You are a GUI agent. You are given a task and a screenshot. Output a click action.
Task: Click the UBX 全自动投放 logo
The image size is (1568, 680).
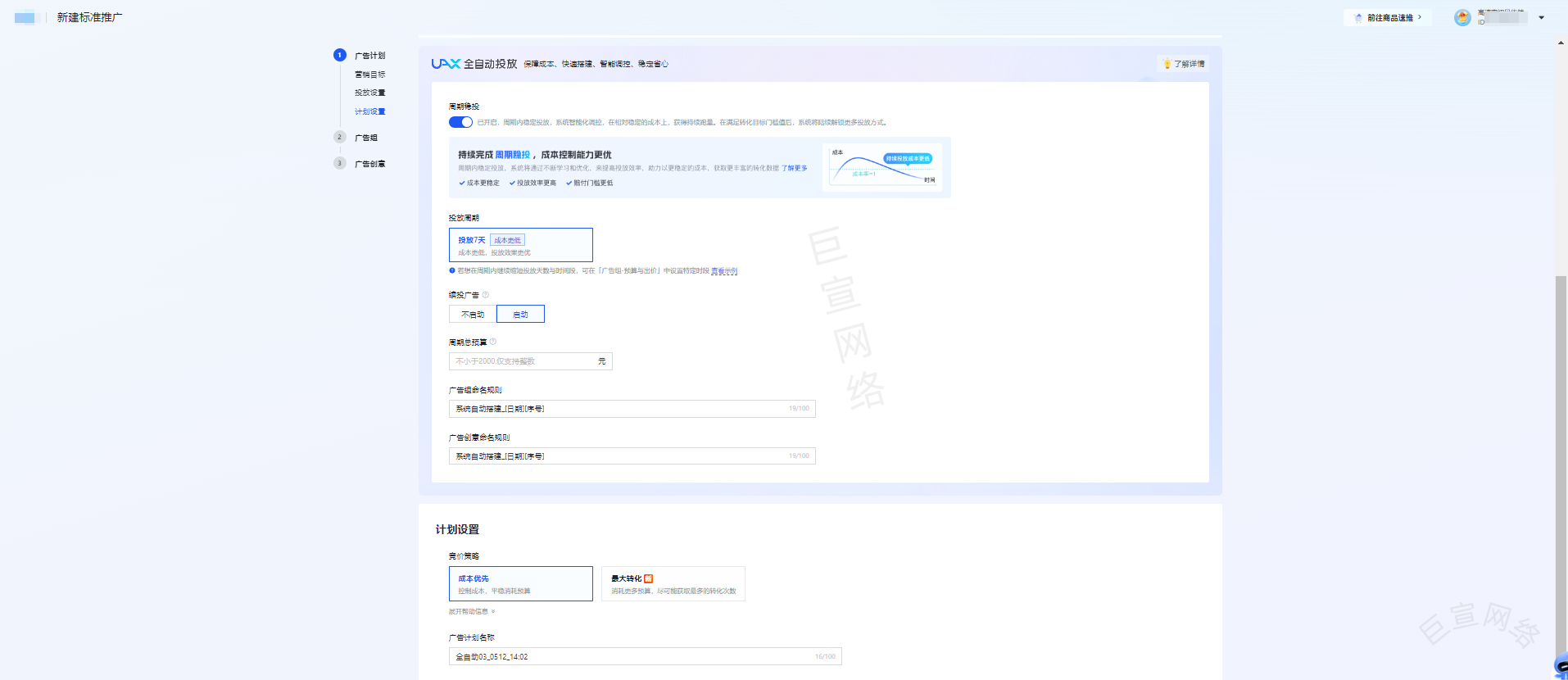tap(474, 64)
